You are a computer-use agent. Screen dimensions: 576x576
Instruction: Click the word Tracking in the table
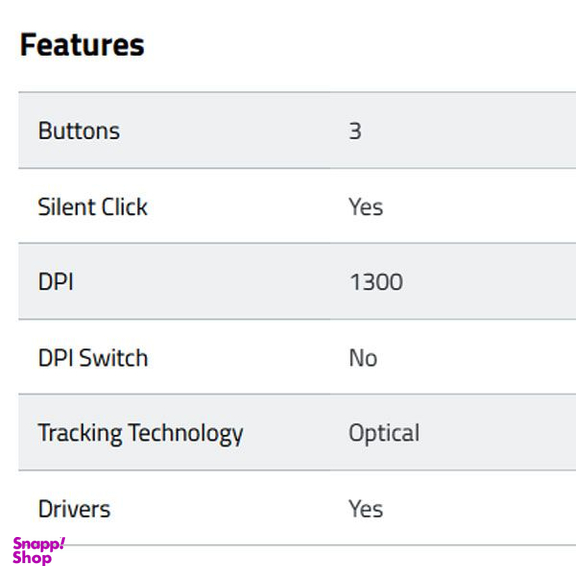click(x=80, y=434)
